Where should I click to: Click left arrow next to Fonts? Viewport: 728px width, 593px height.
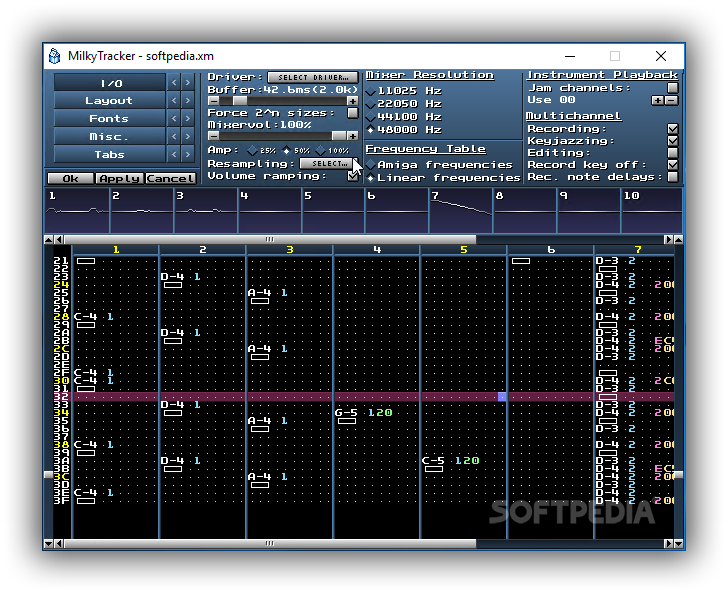coord(174,118)
